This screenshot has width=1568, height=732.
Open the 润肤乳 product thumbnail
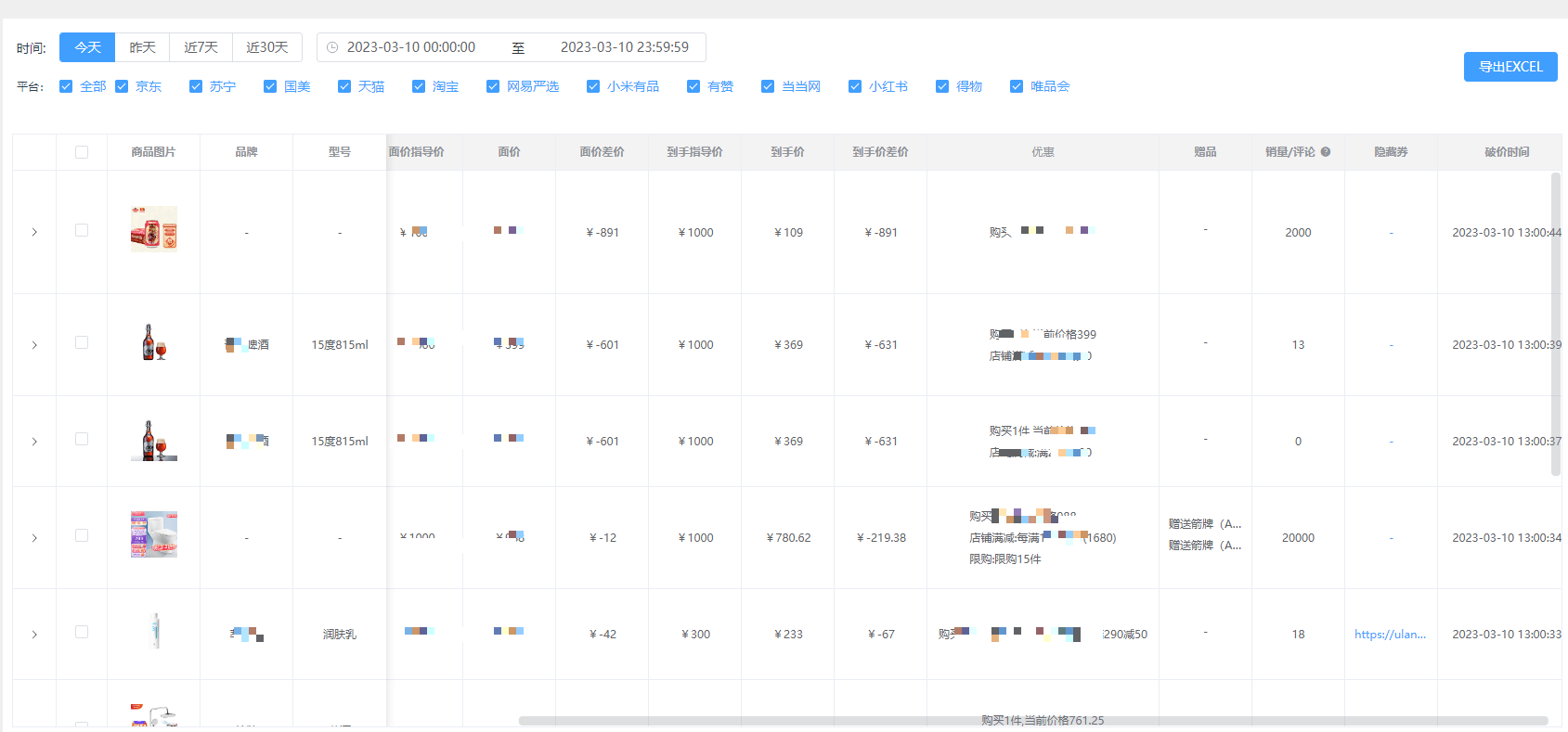click(154, 631)
